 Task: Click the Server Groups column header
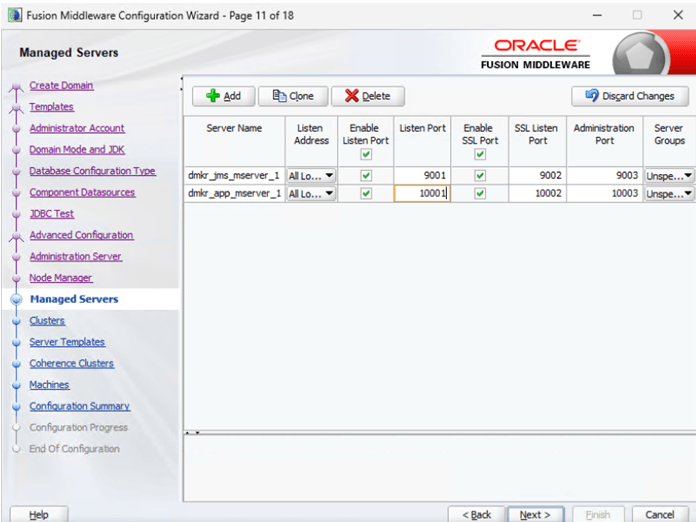pos(669,142)
